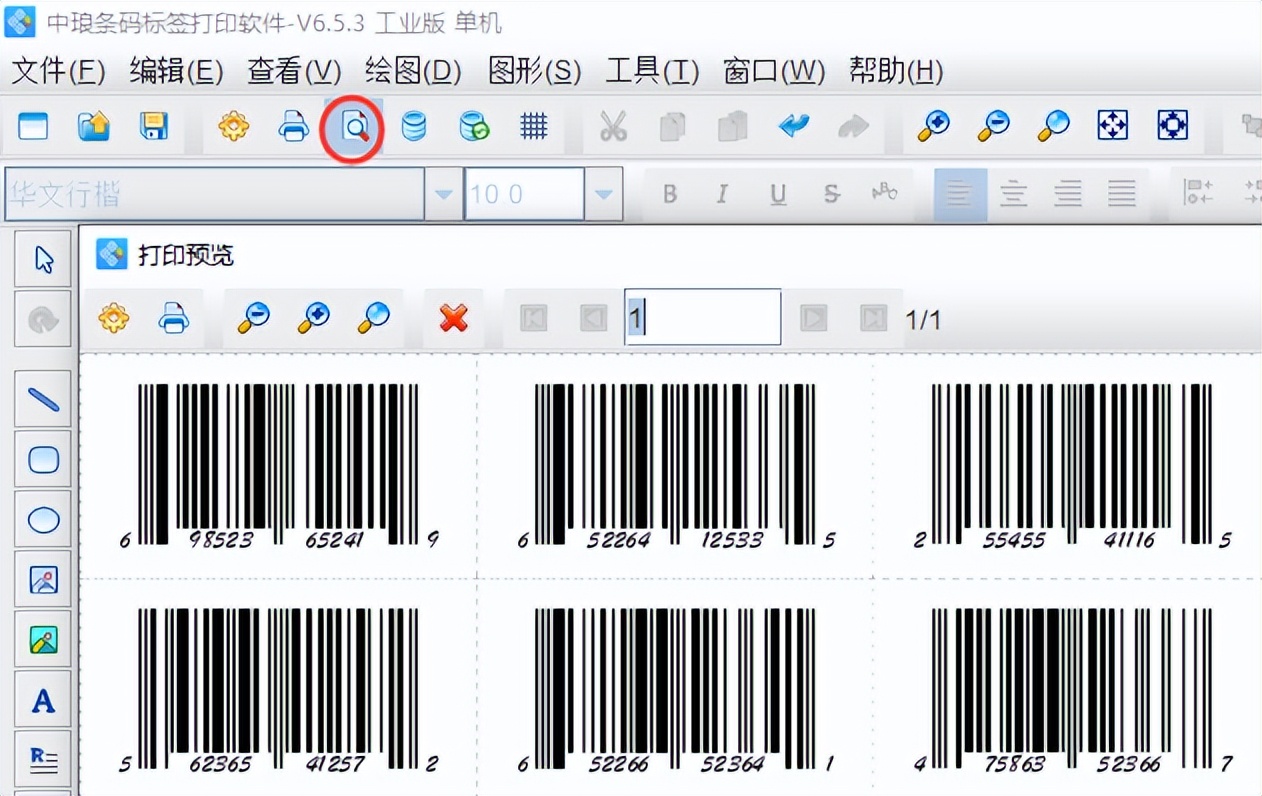Click the cut scissors icon

pyautogui.click(x=613, y=126)
